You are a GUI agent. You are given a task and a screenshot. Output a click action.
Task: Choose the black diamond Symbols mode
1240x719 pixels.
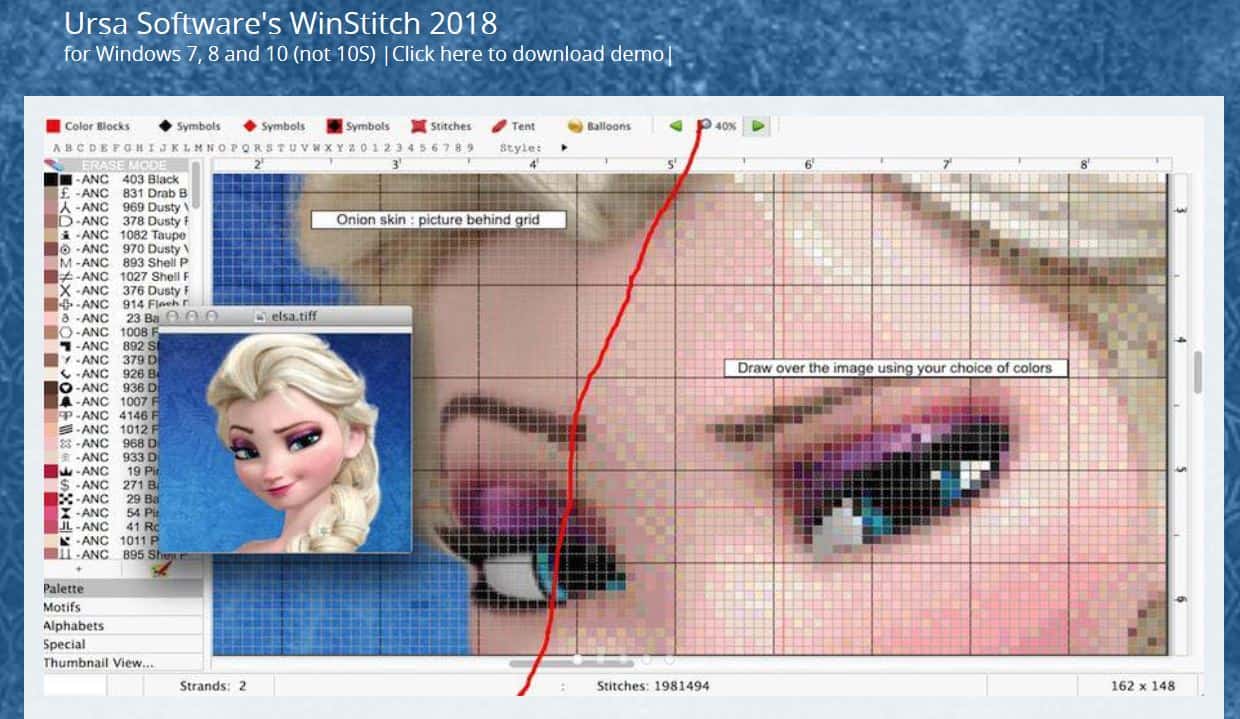pos(189,126)
